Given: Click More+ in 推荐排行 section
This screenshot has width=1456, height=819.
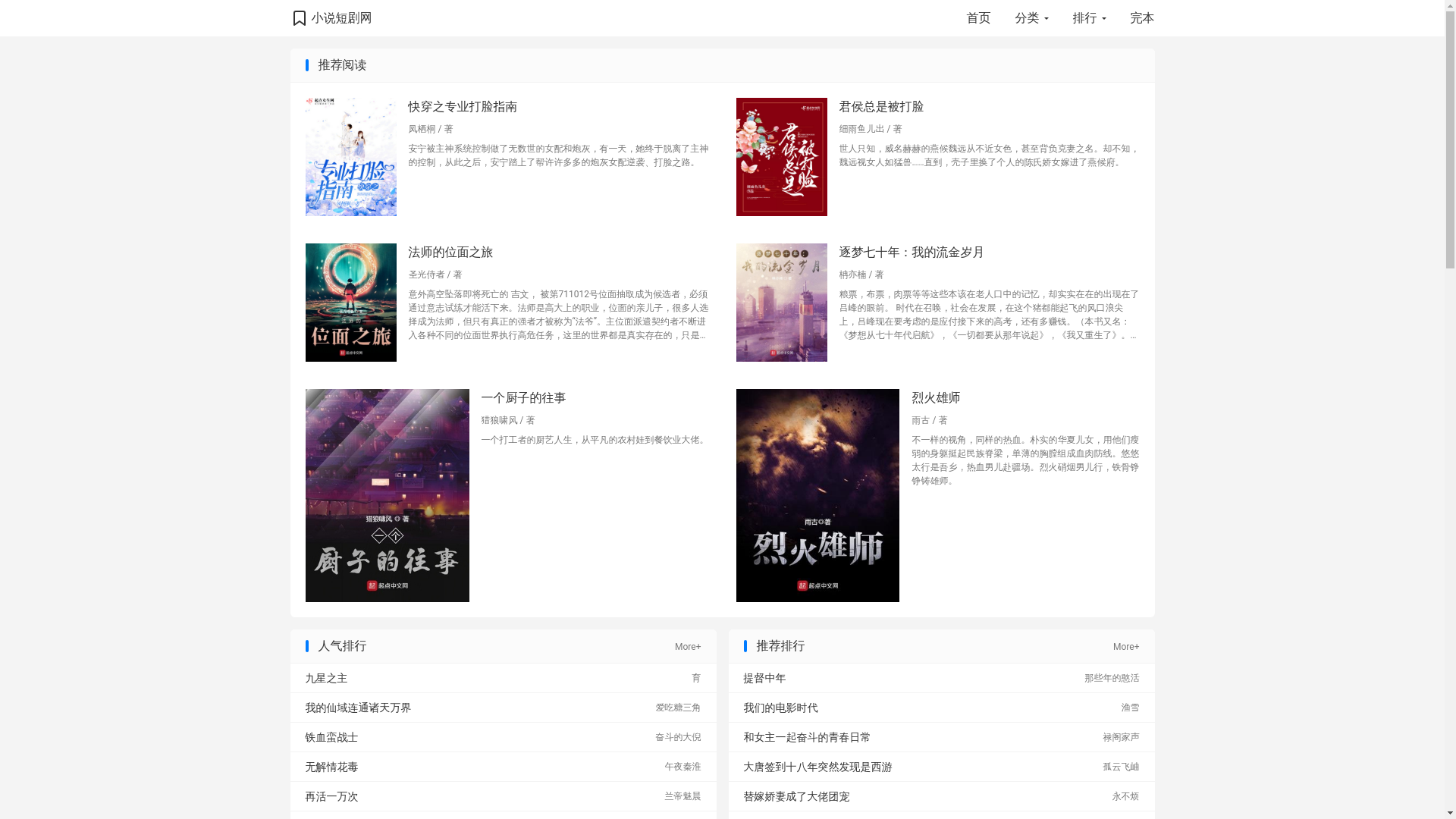Looking at the screenshot, I should click(x=1126, y=647).
